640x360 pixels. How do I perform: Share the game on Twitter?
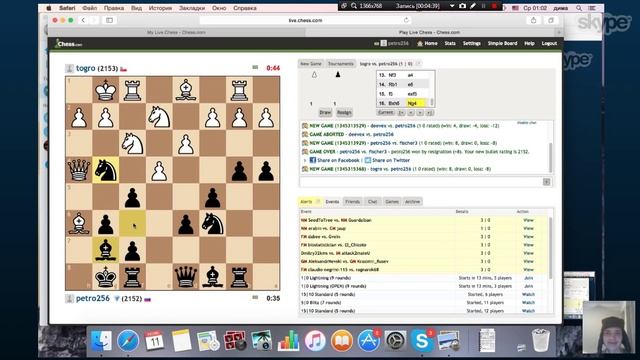387,160
